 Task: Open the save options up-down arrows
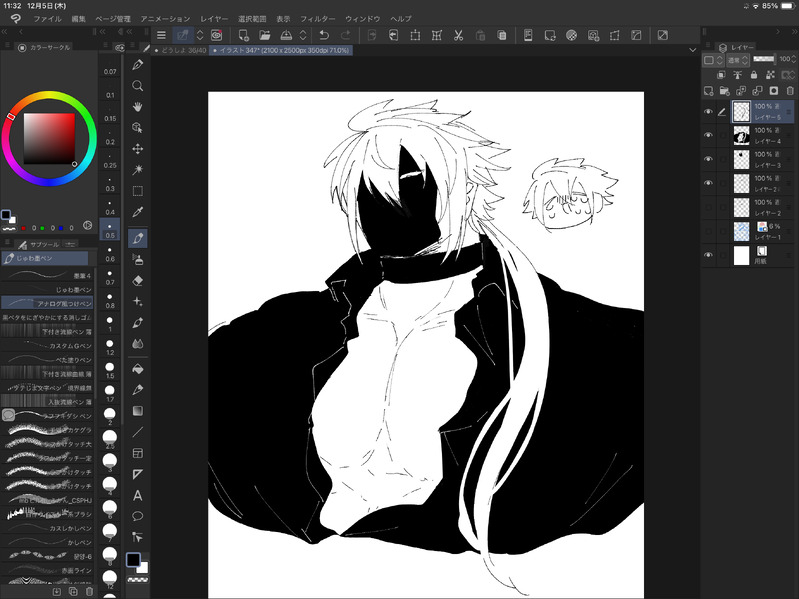tap(303, 35)
